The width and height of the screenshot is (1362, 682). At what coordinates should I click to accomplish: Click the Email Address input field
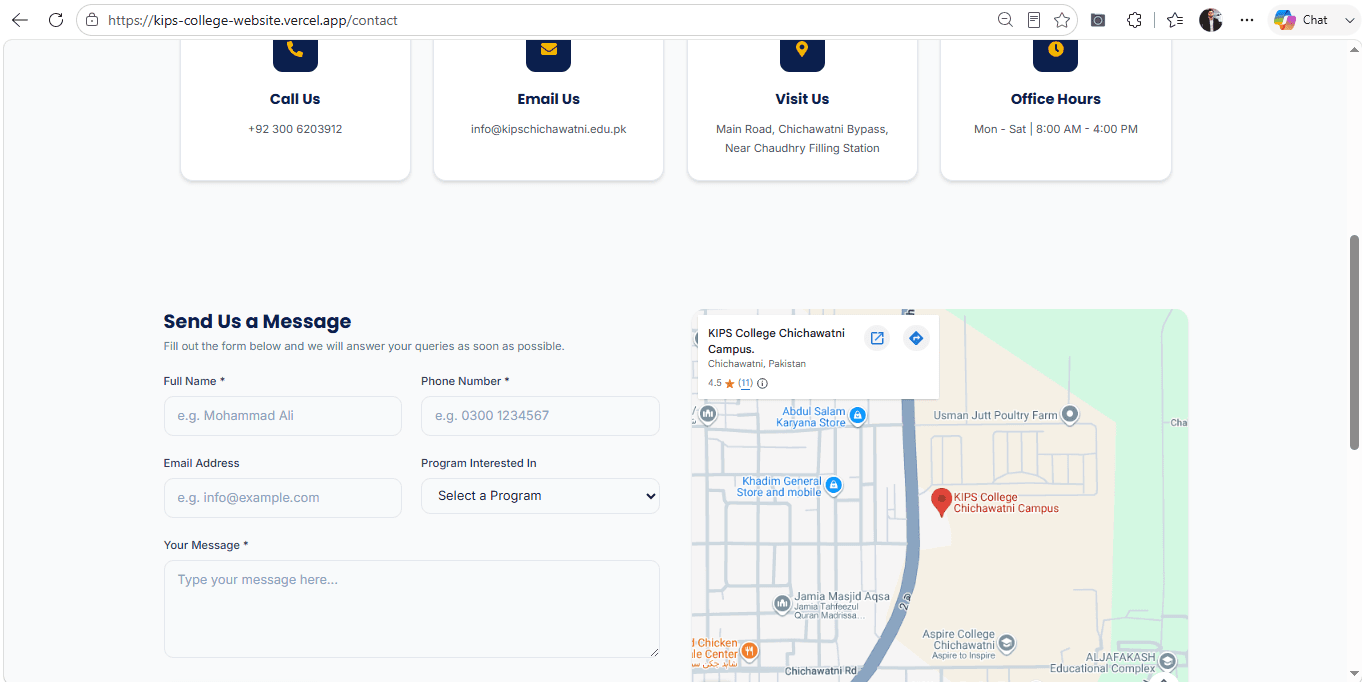[x=283, y=498]
